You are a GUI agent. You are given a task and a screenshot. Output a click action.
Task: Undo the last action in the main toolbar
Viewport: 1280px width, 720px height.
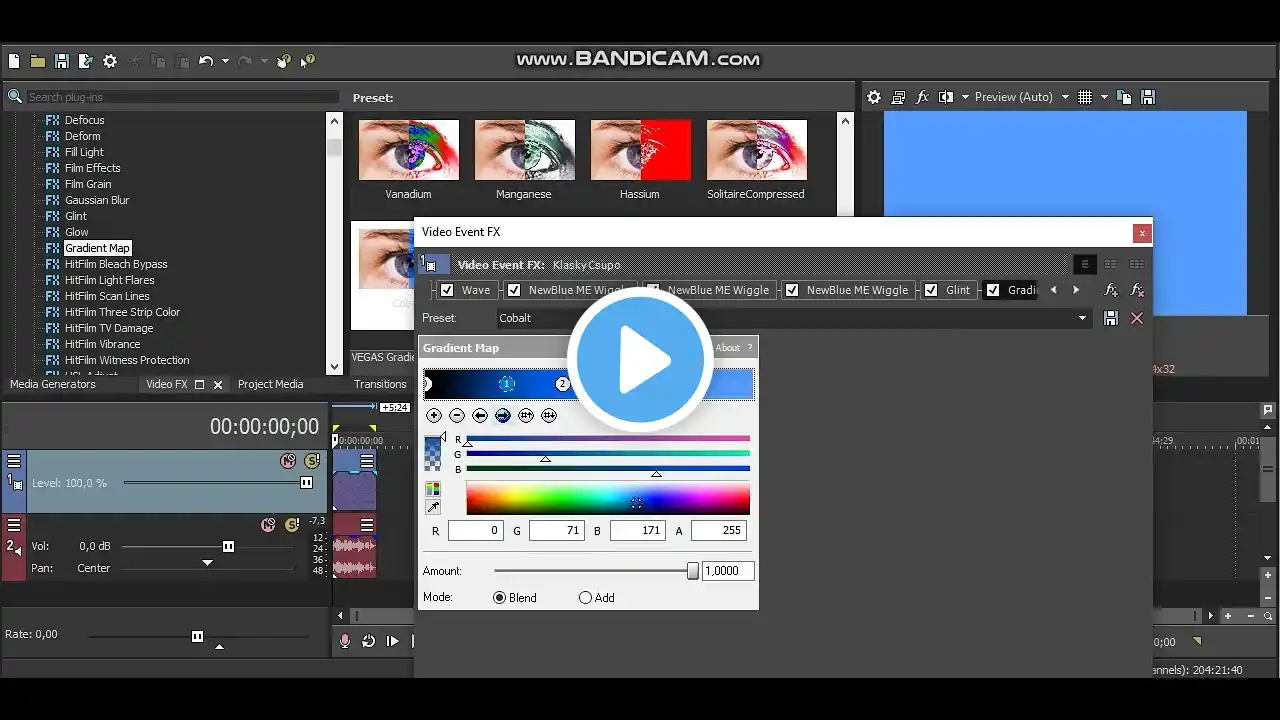(205, 61)
